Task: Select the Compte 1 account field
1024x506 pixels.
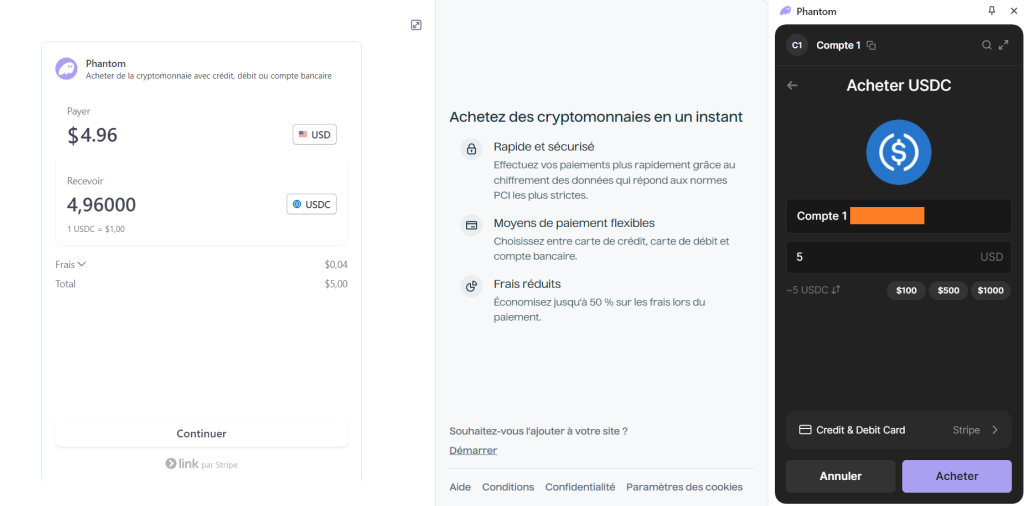Action: [x=899, y=216]
